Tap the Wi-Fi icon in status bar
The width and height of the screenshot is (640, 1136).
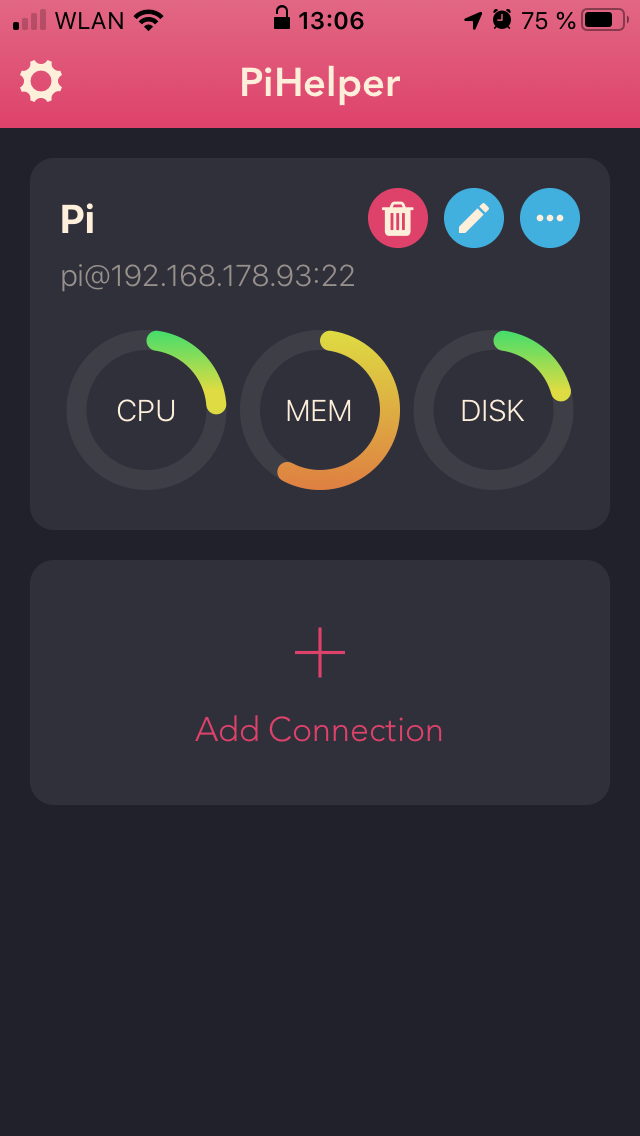tap(149, 20)
